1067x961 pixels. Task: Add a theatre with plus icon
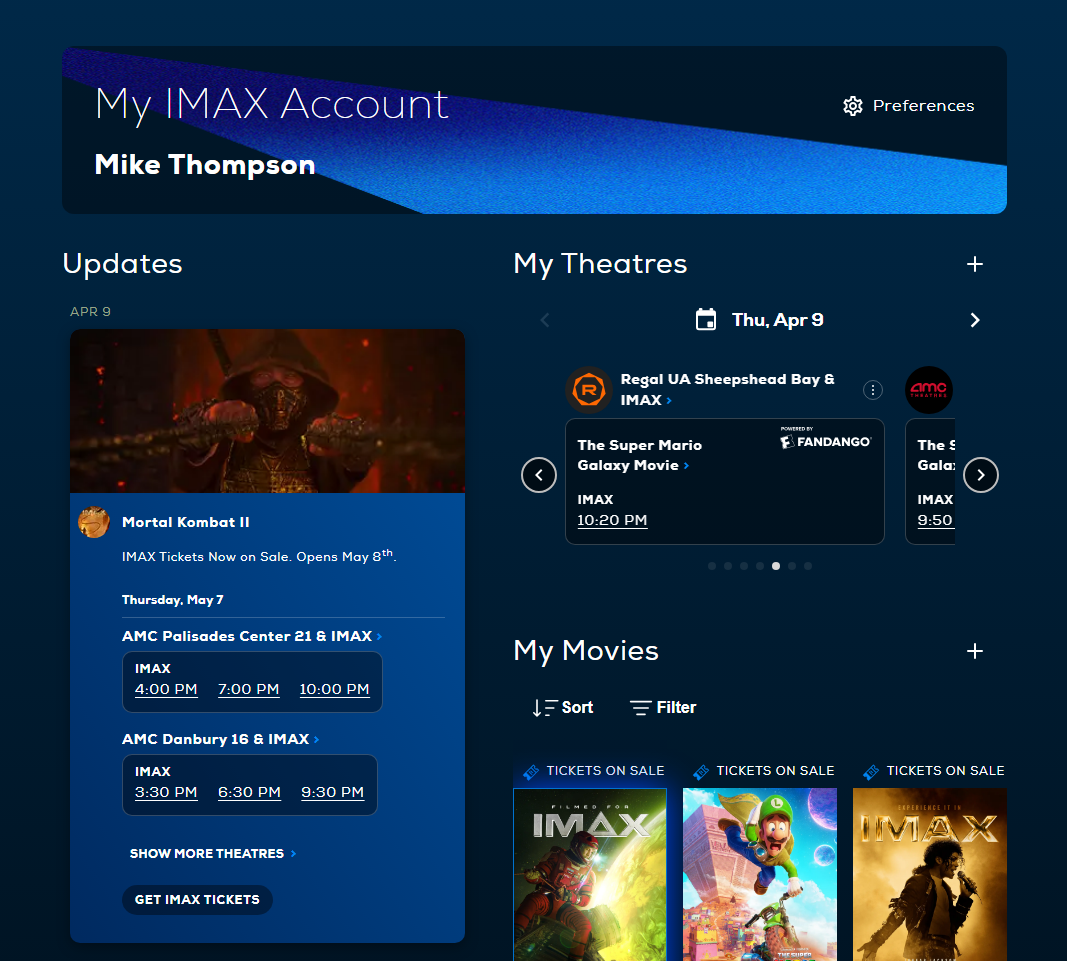[974, 264]
